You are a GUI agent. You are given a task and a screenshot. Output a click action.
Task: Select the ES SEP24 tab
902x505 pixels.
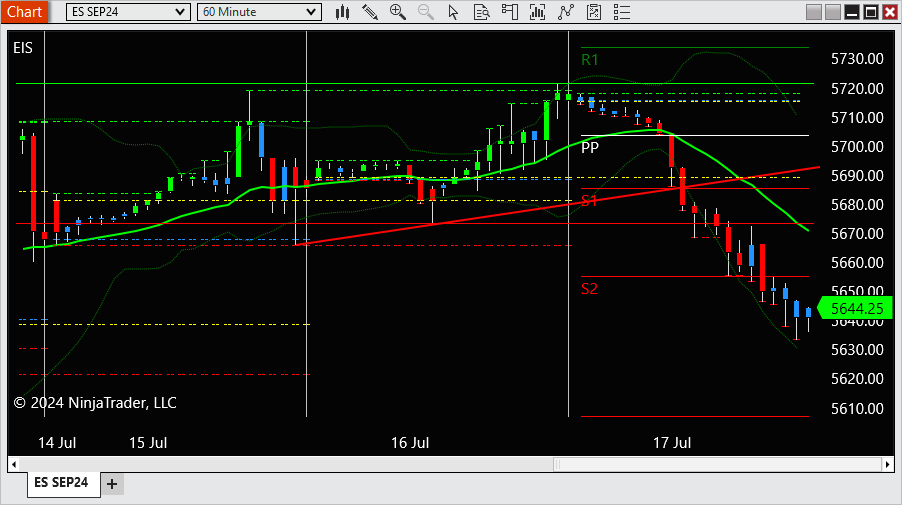[x=61, y=483]
